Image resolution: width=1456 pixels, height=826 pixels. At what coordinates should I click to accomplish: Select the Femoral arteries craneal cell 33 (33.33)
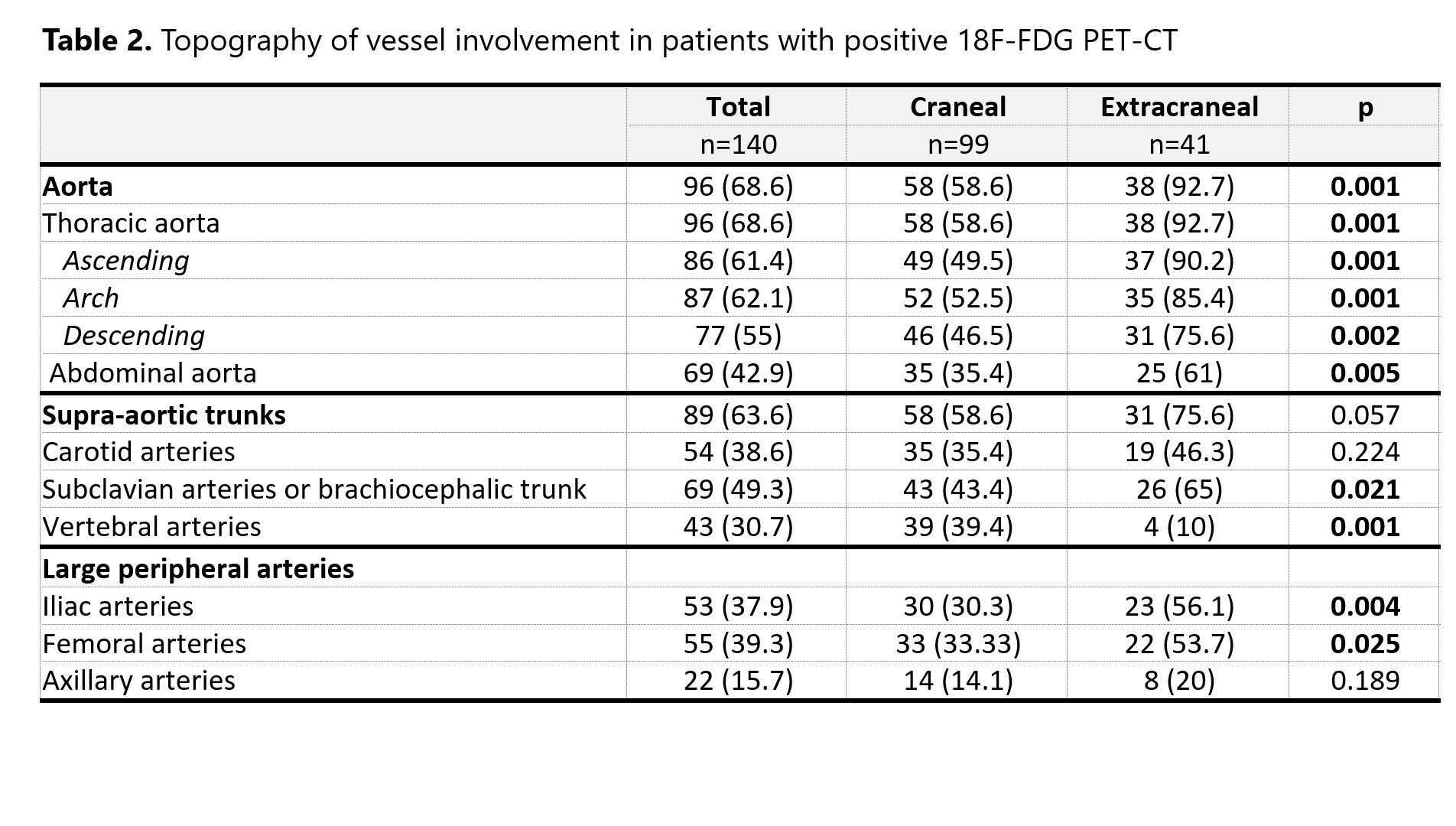click(x=957, y=644)
